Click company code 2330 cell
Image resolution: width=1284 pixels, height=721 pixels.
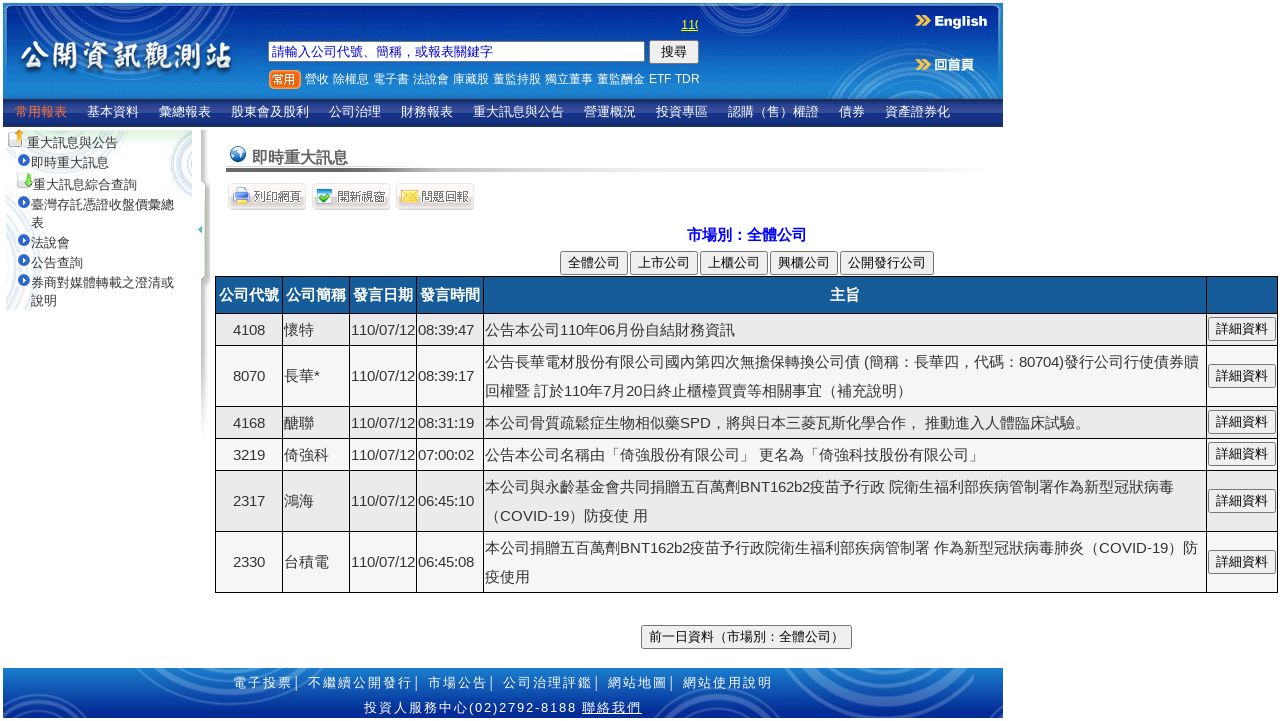(249, 562)
